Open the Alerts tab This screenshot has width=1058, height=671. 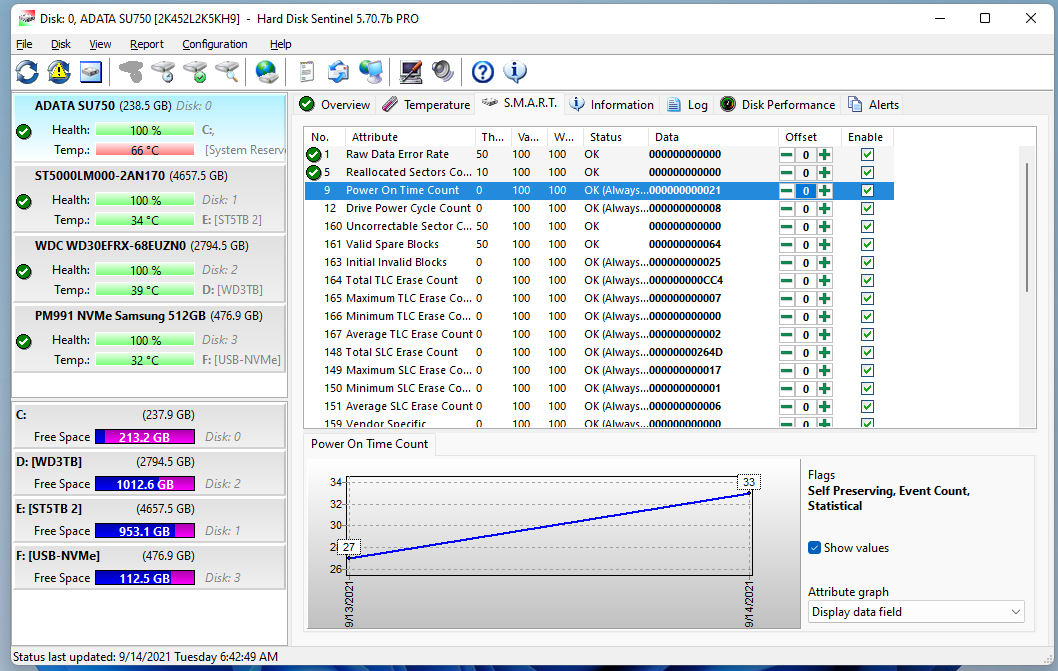874,105
